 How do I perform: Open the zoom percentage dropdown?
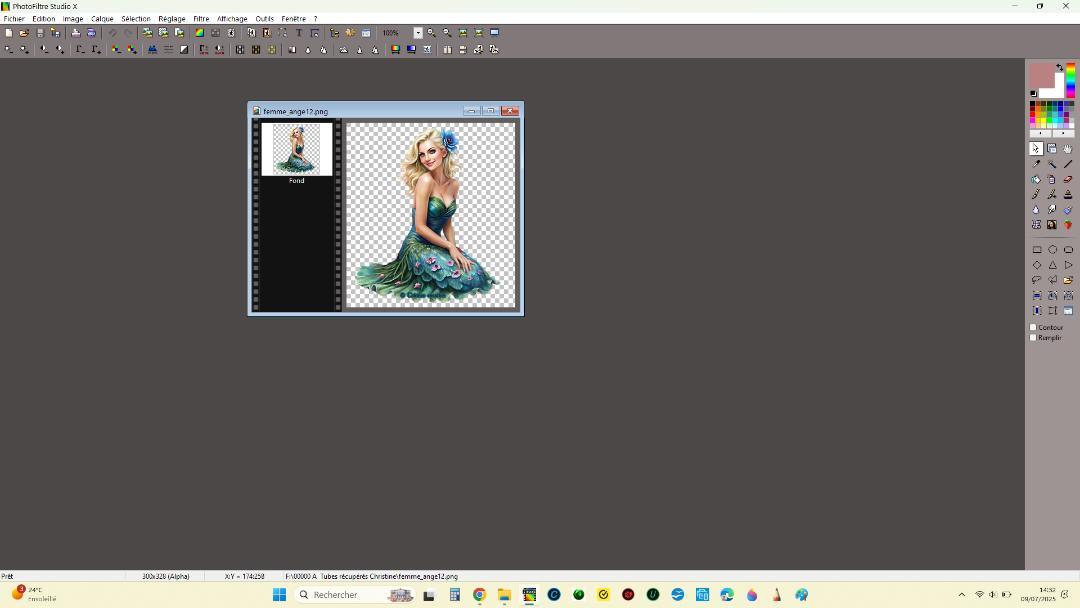[x=418, y=33]
